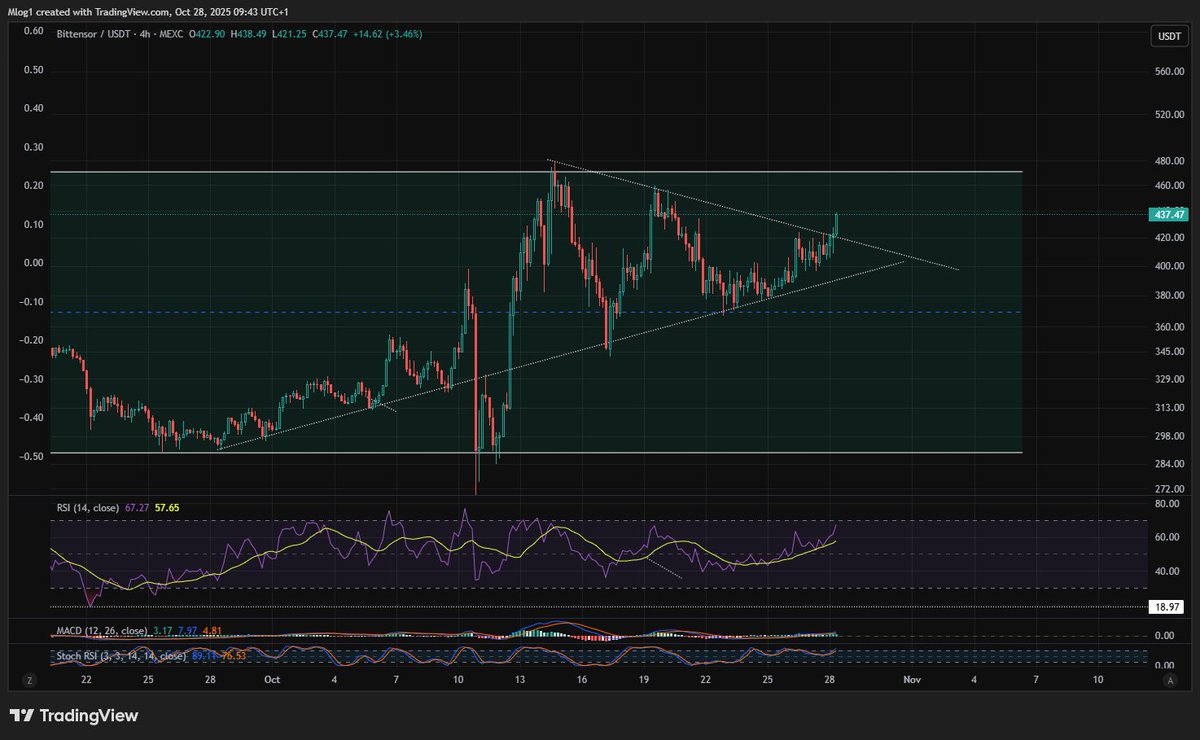This screenshot has height=740, width=1200.
Task: Click the open price value O422.90
Action: pyautogui.click(x=205, y=34)
